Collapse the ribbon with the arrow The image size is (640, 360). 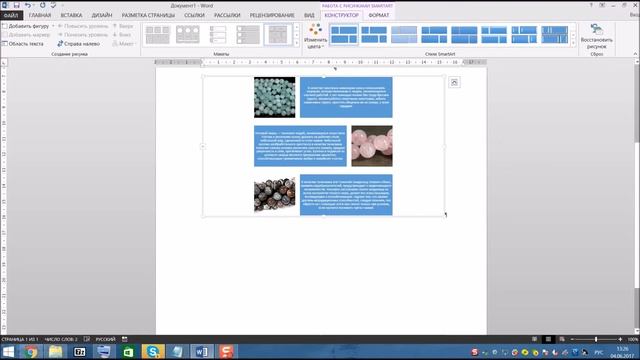[635, 54]
